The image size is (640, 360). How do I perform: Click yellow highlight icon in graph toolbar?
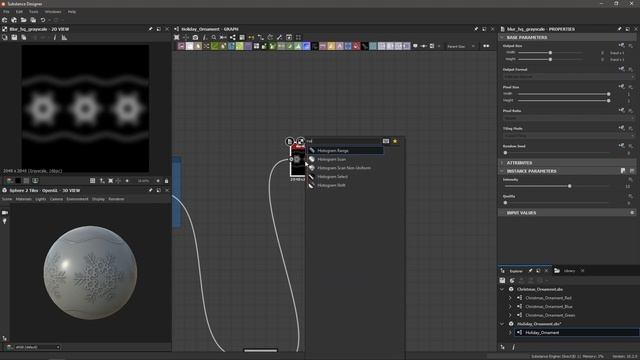[251, 38]
